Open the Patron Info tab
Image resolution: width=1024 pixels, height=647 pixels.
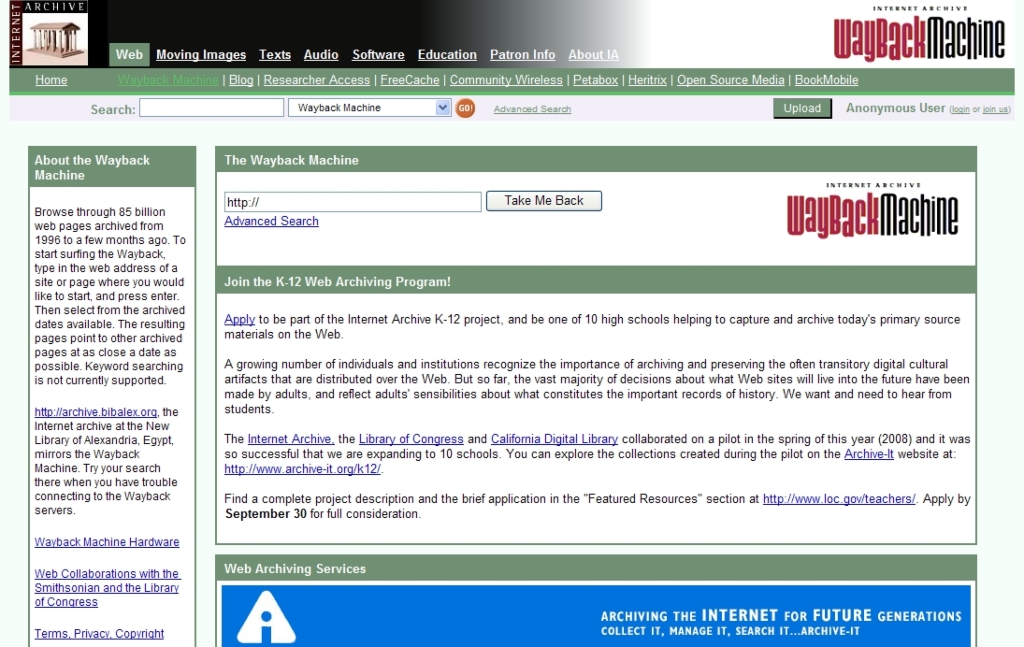pyautogui.click(x=522, y=55)
